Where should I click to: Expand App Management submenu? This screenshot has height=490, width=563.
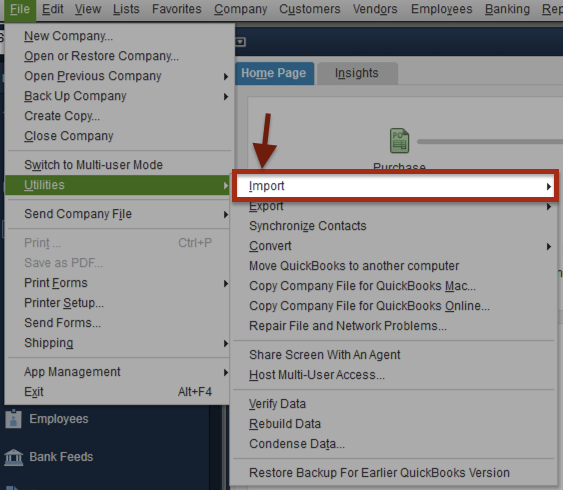[x=117, y=372]
